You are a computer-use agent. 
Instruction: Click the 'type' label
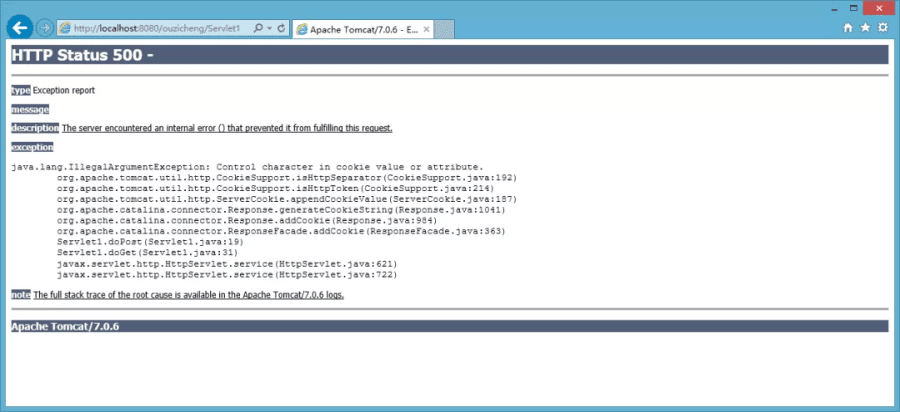(21, 91)
